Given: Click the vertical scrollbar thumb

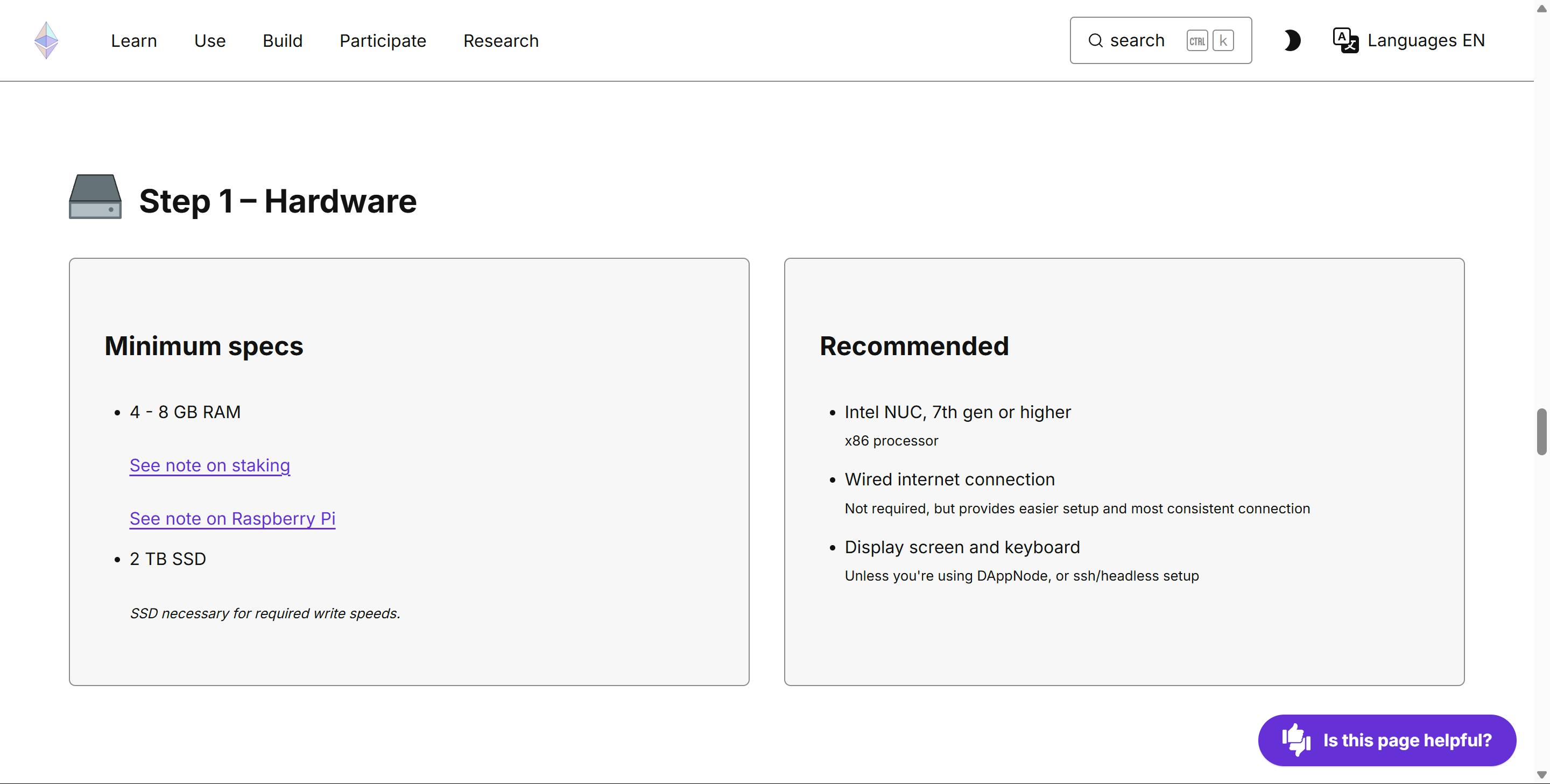Looking at the screenshot, I should [1541, 432].
